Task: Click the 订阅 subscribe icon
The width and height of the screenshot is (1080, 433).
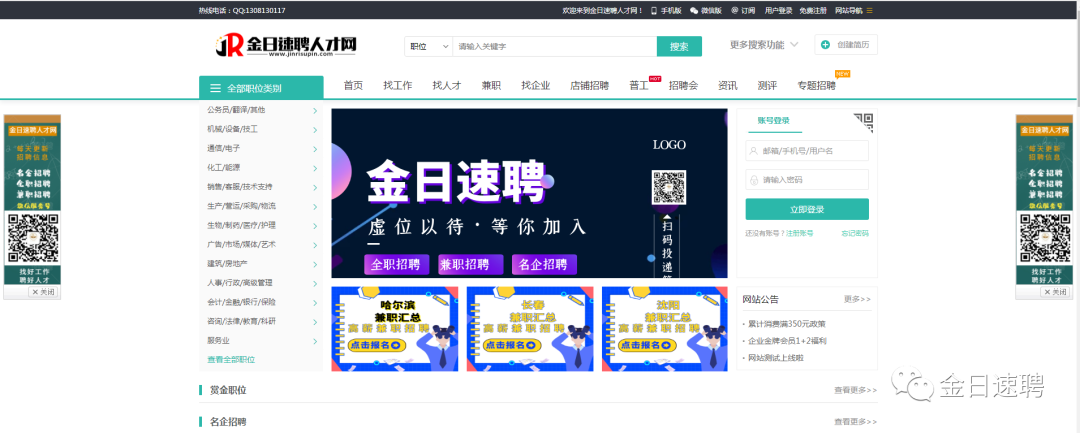Action: [735, 10]
